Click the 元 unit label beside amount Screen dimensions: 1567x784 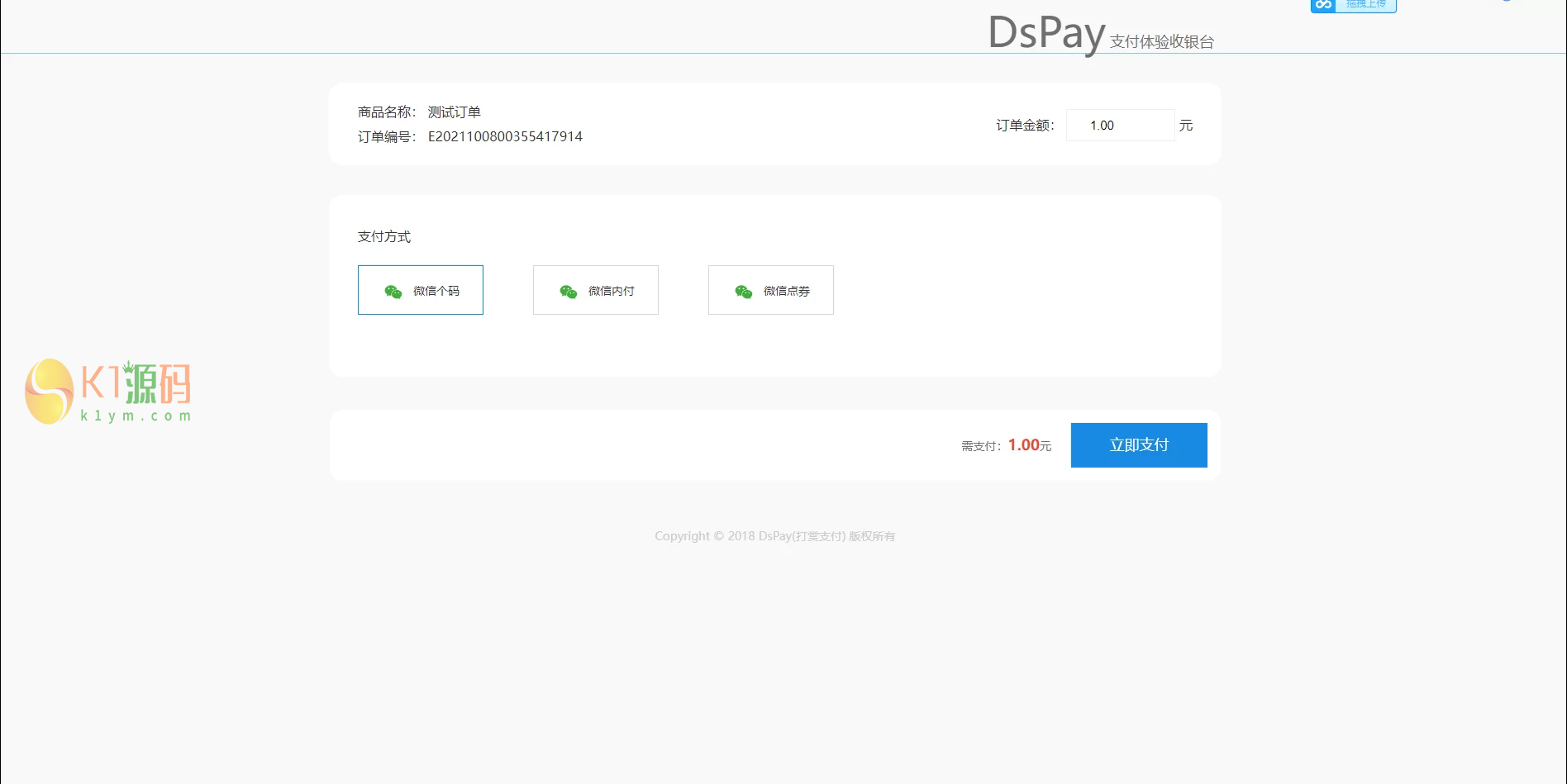[1186, 126]
